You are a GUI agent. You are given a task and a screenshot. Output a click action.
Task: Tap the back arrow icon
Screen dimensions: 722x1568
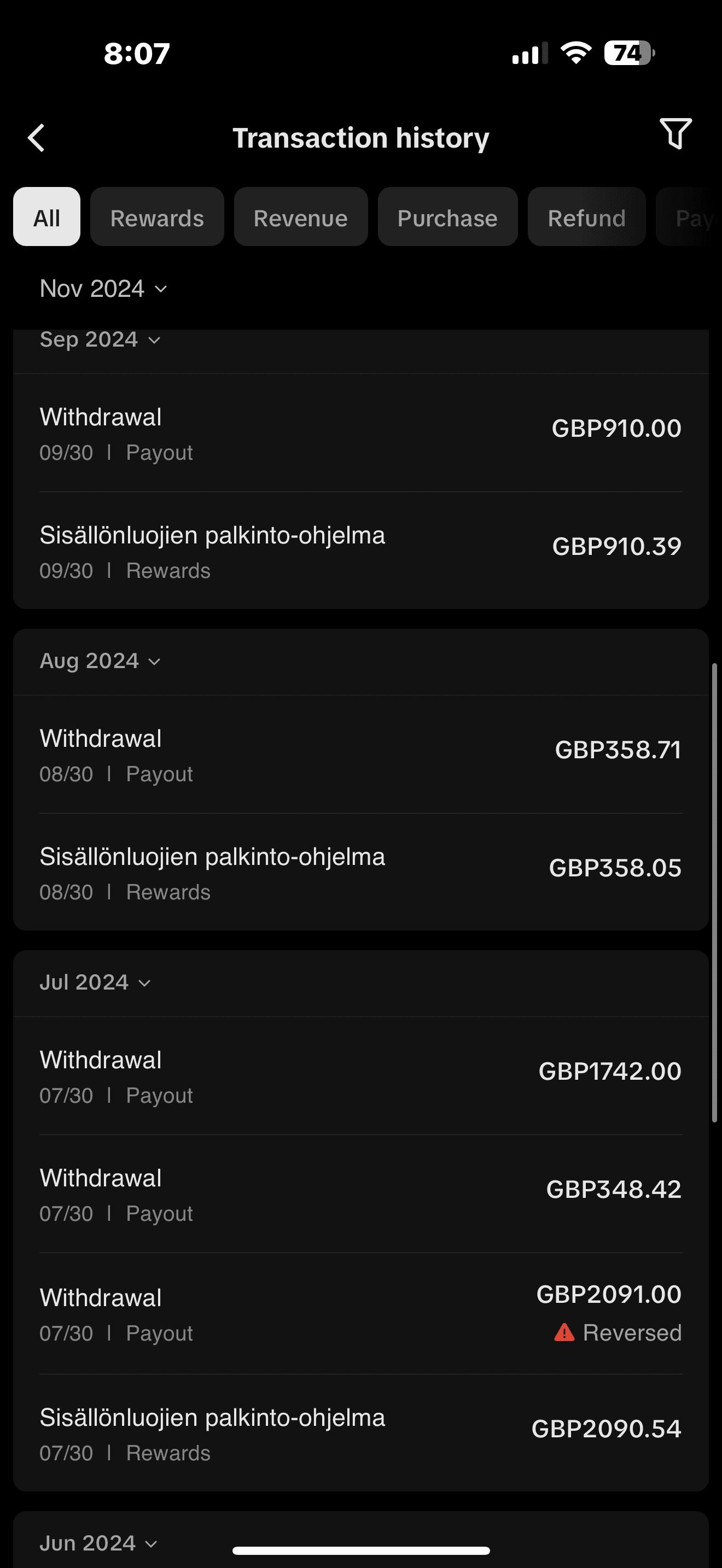pyautogui.click(x=37, y=138)
